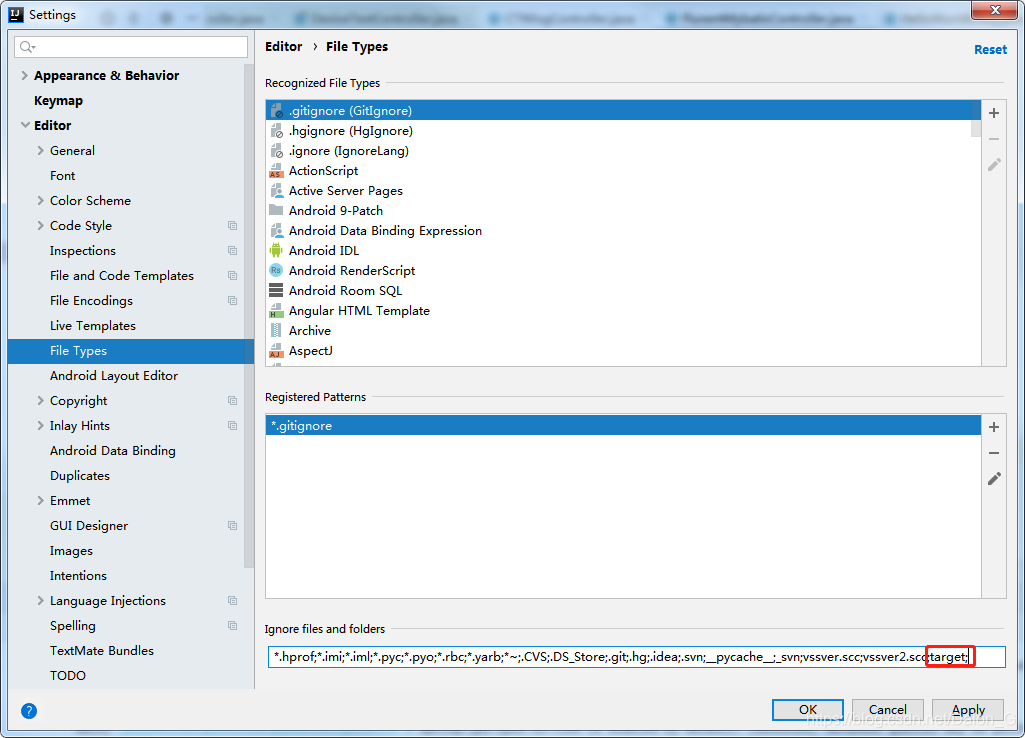The image size is (1025, 738).
Task: Expand the Code Style settings node
Action: click(41, 226)
